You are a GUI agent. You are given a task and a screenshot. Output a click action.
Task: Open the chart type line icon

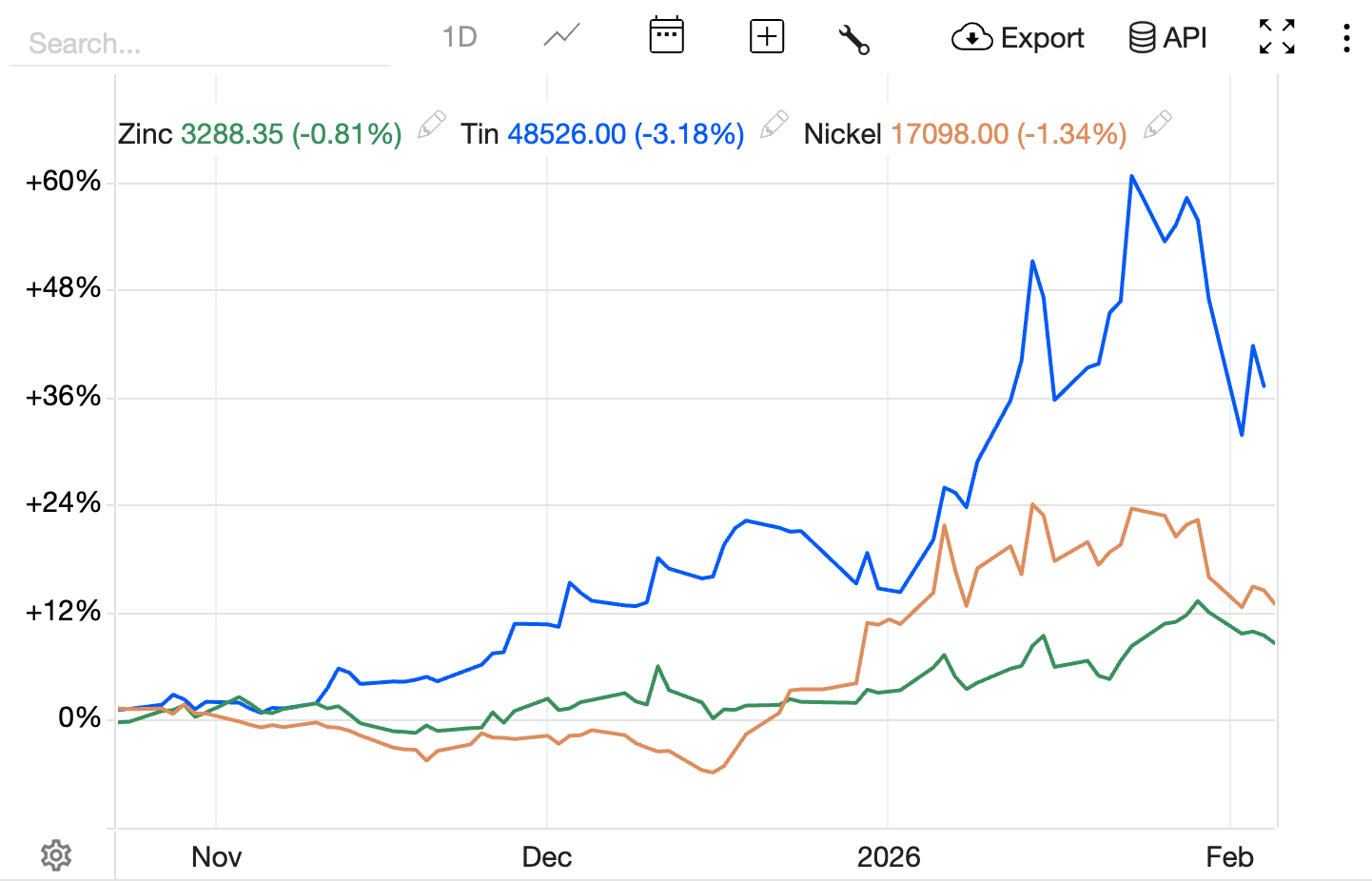point(561,37)
